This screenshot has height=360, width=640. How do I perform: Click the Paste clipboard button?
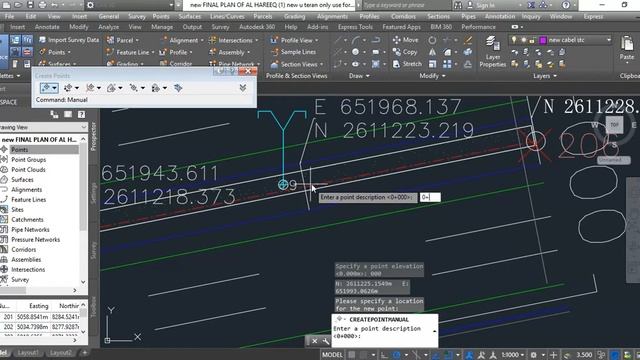627,48
